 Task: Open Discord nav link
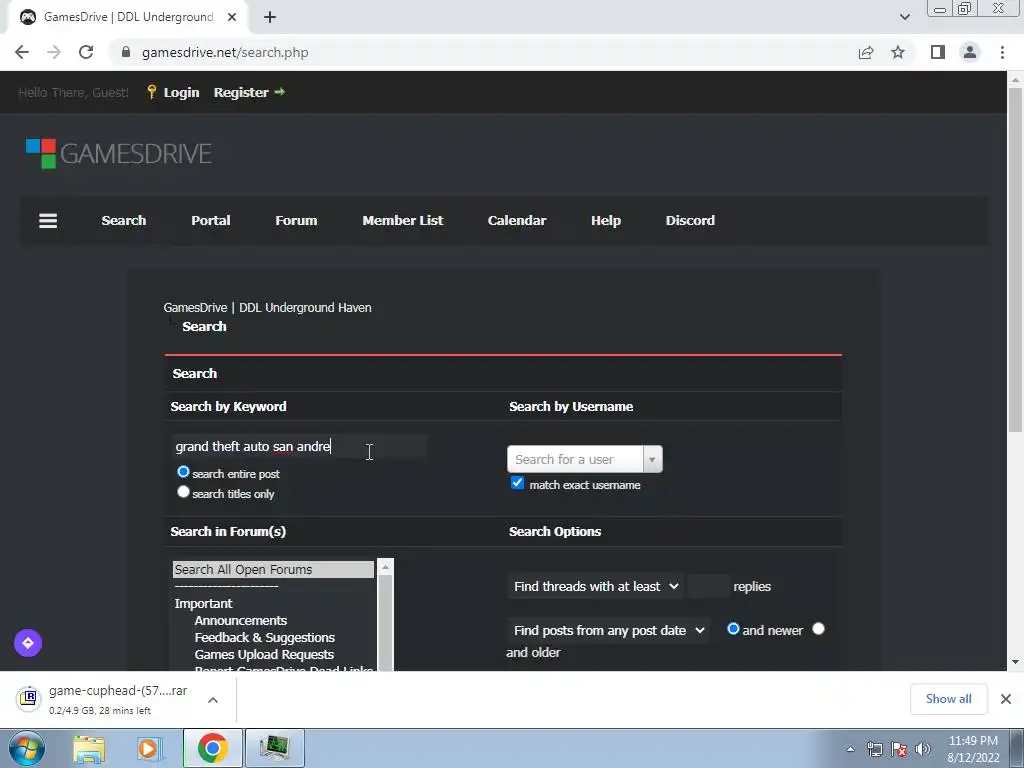pyautogui.click(x=690, y=221)
